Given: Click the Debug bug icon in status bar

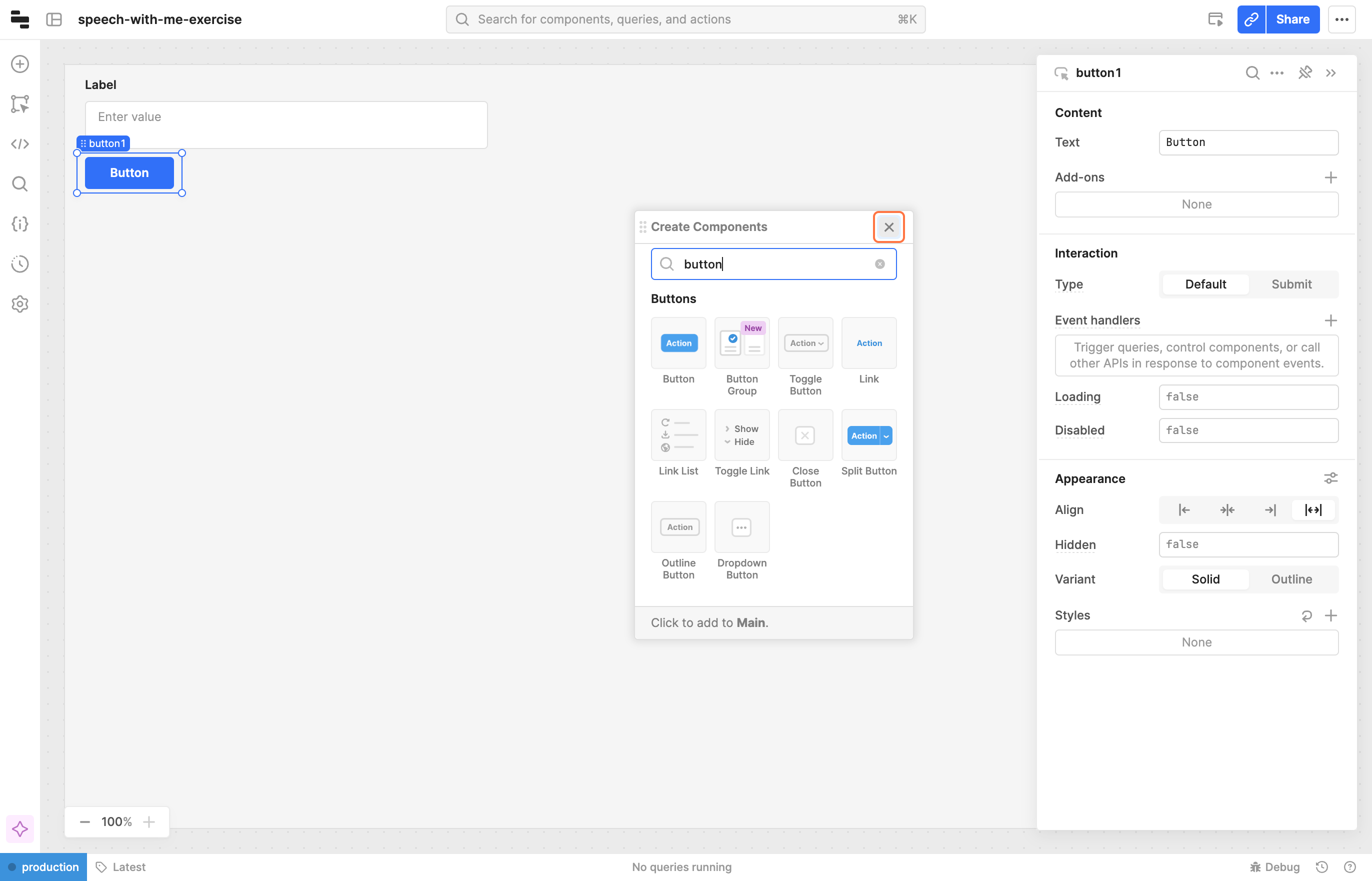Looking at the screenshot, I should pyautogui.click(x=1256, y=867).
